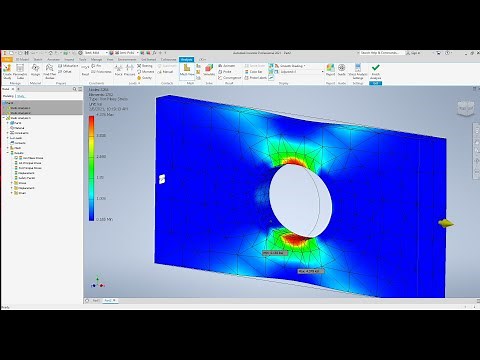Open the Parametric Table tool
The height and width of the screenshot is (360, 480).
20,71
